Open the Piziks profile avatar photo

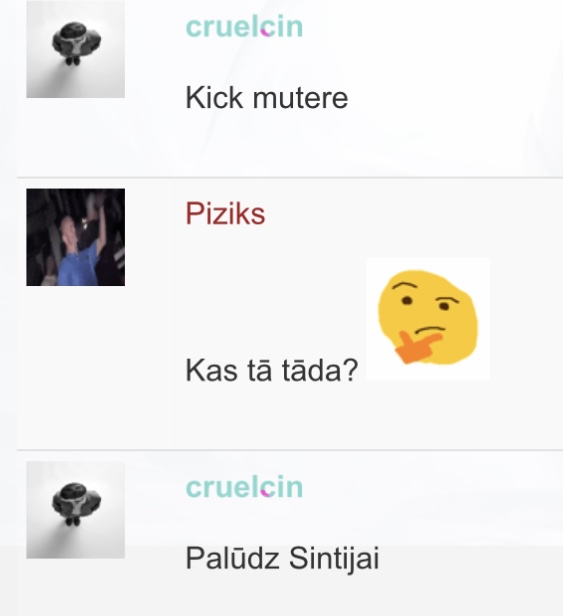[x=75, y=237]
